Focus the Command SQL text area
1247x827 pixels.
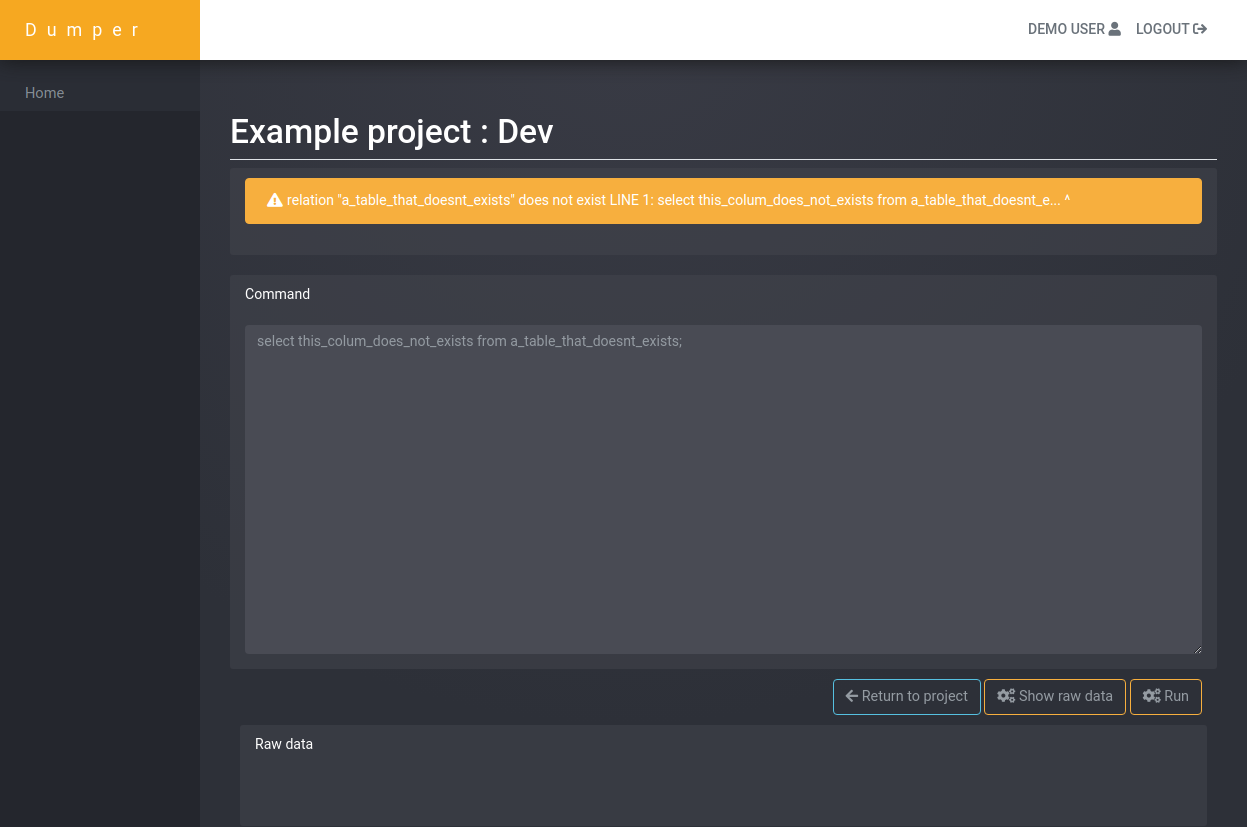click(x=723, y=489)
